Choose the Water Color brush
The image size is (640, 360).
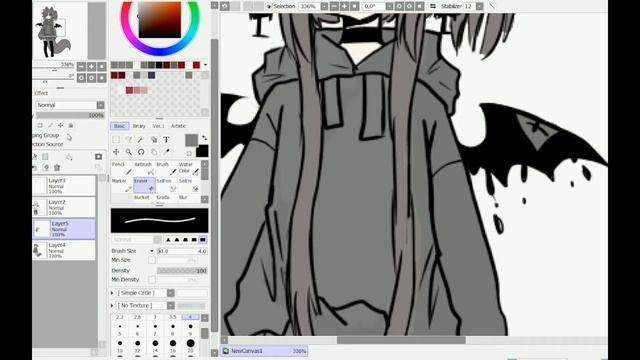188,169
